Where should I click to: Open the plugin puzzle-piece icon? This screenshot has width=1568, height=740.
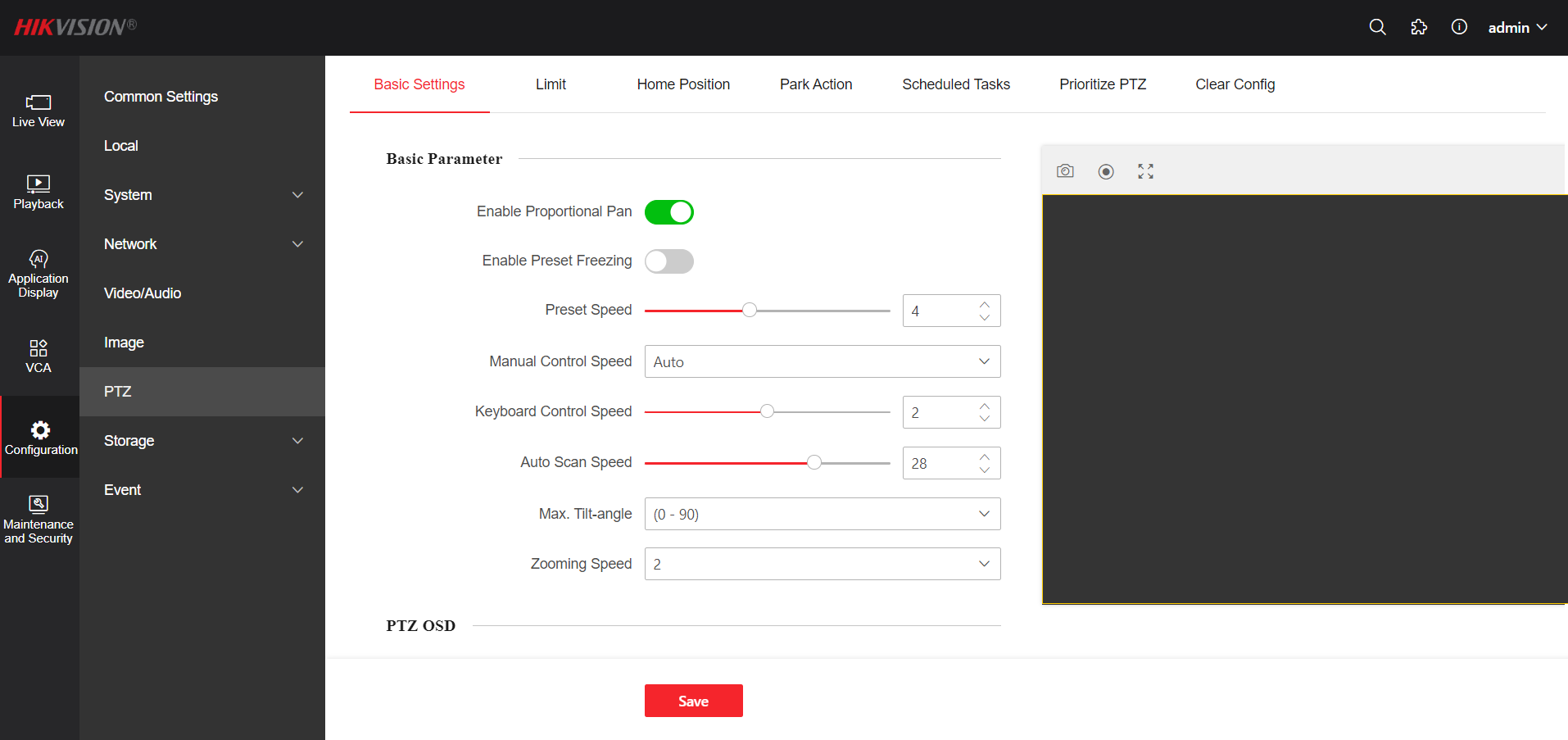click(1419, 27)
